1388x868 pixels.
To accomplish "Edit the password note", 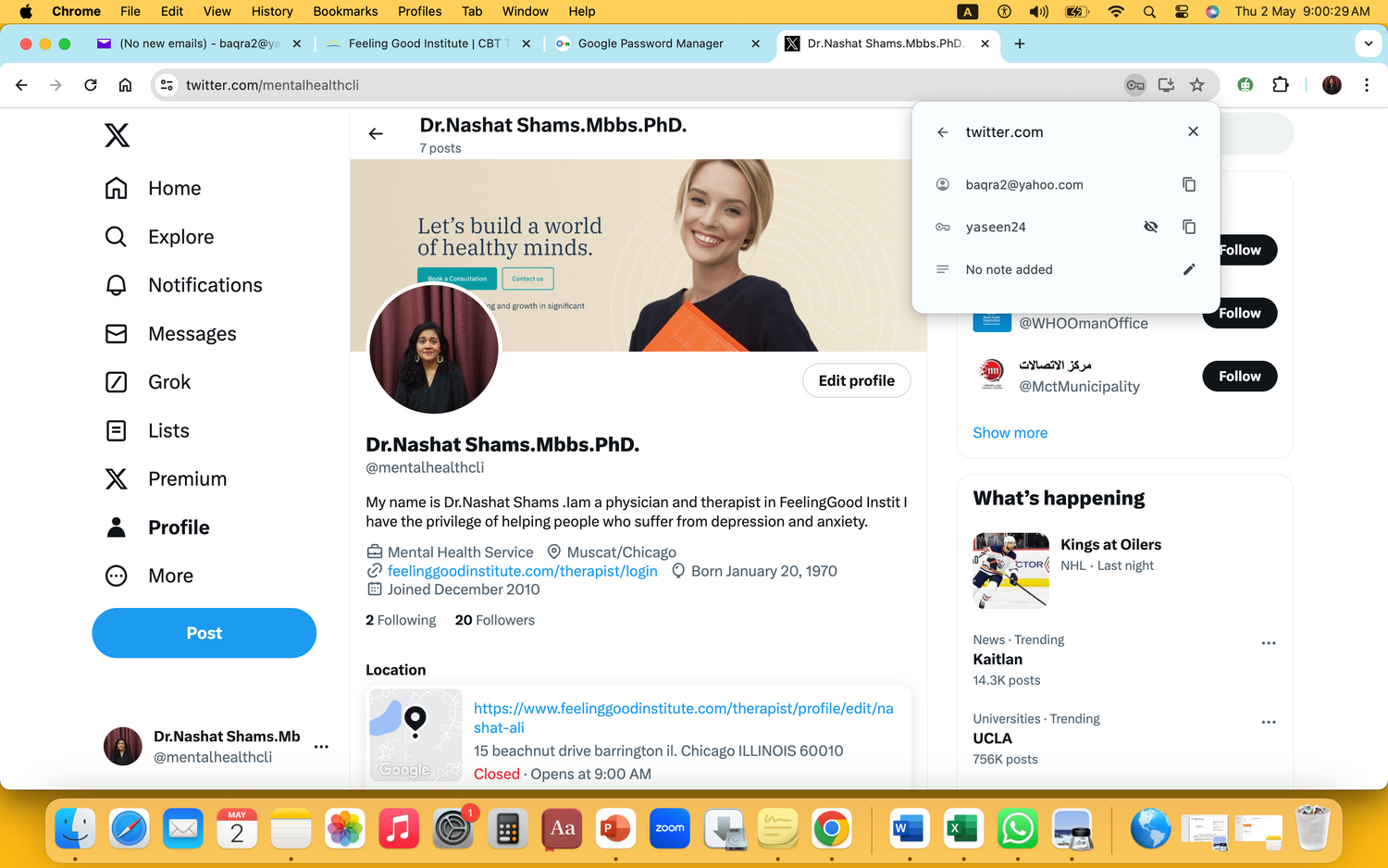I will pyautogui.click(x=1189, y=269).
